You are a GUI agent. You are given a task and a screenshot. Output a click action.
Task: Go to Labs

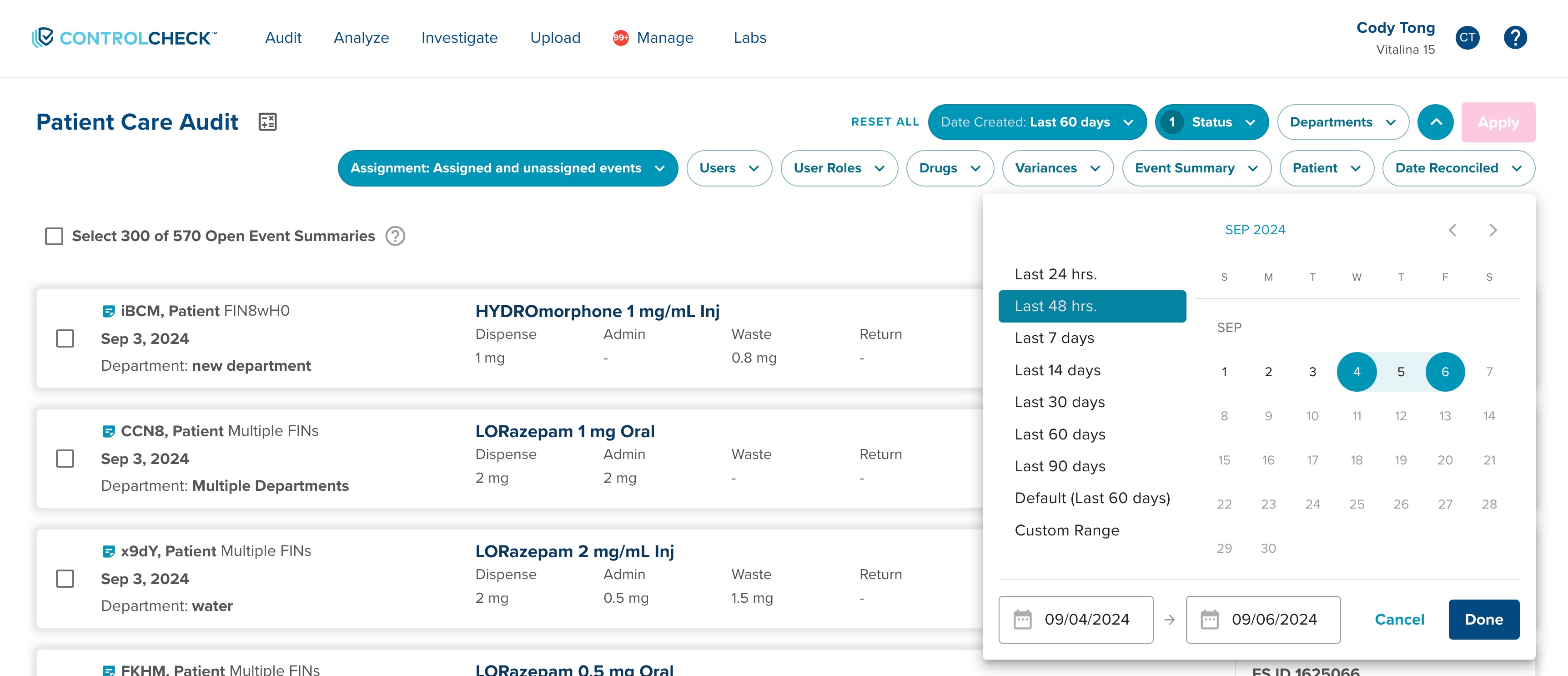(x=749, y=38)
